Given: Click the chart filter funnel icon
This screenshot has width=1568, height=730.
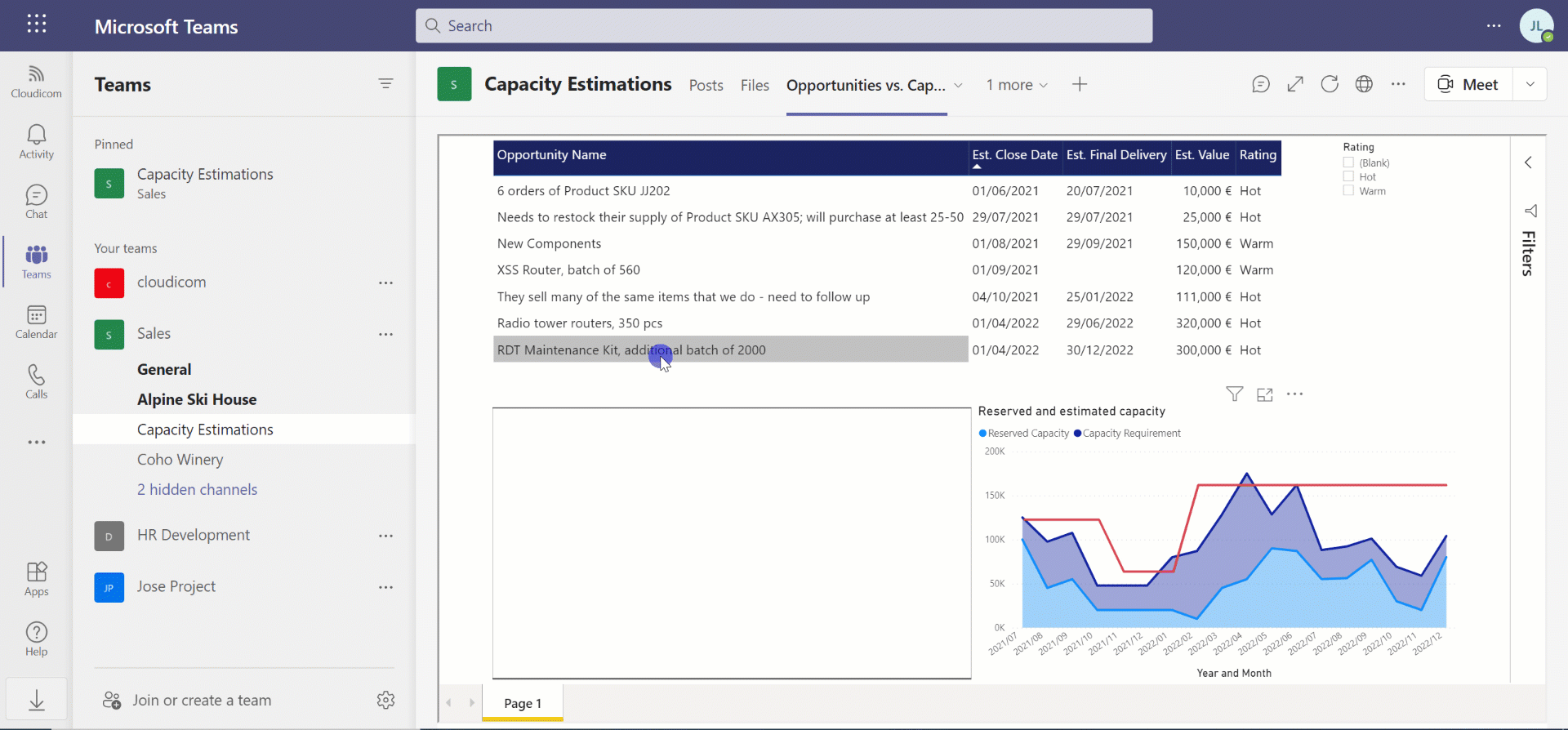Looking at the screenshot, I should [1235, 394].
